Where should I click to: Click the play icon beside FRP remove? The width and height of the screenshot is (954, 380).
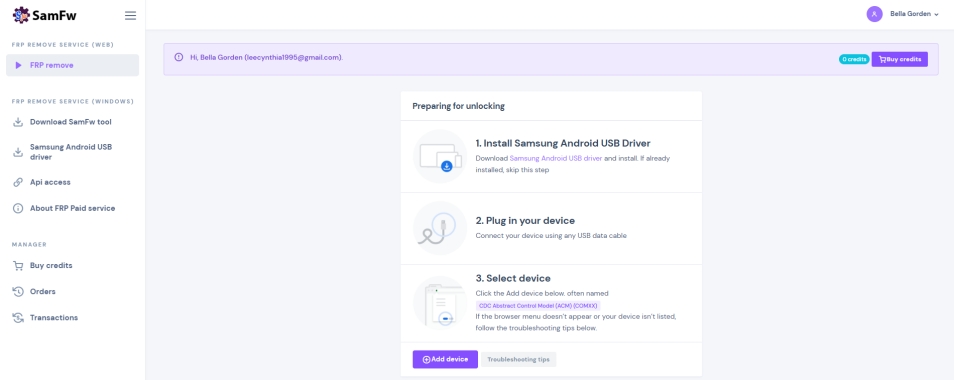click(18, 65)
